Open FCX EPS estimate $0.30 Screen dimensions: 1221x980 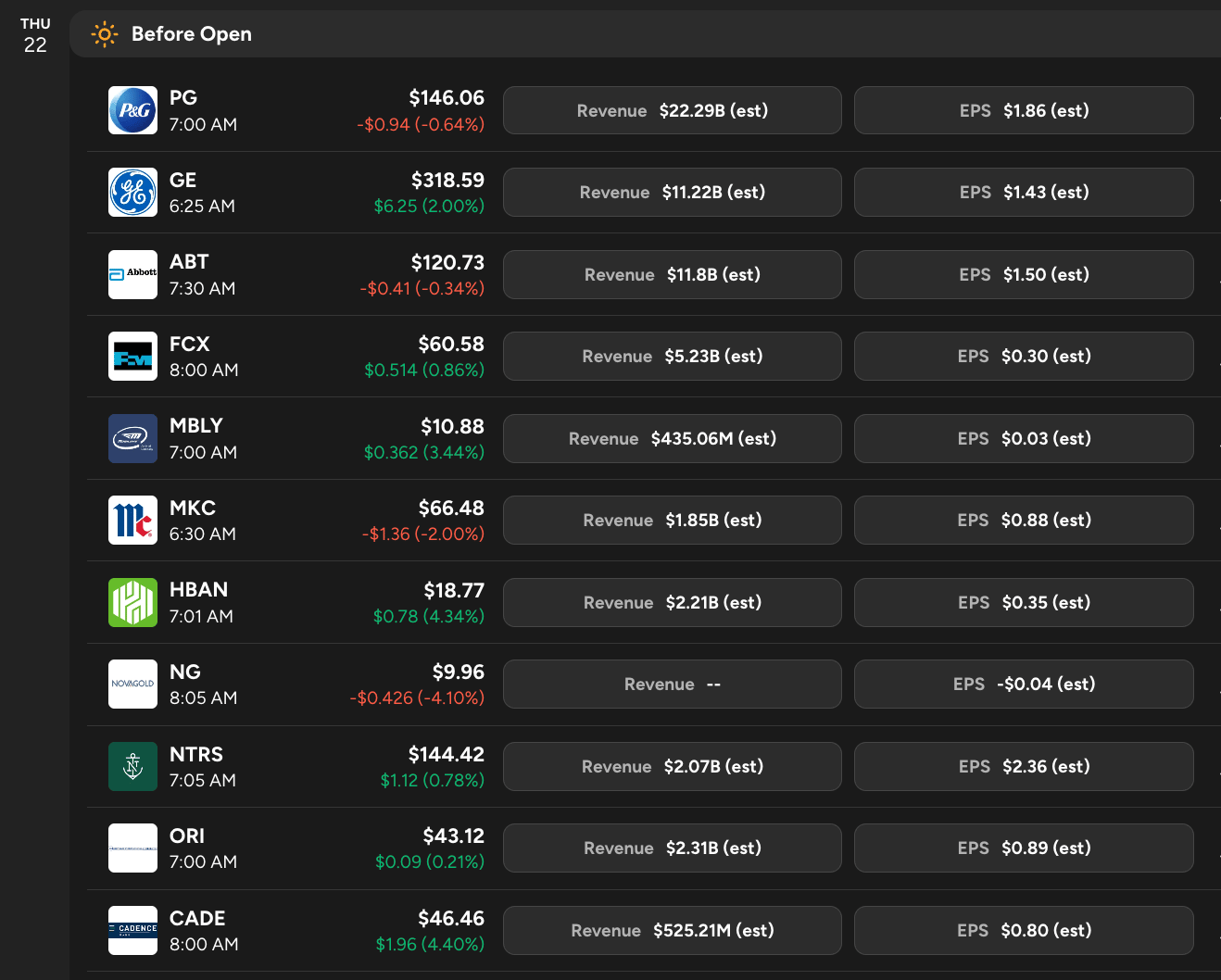1024,356
